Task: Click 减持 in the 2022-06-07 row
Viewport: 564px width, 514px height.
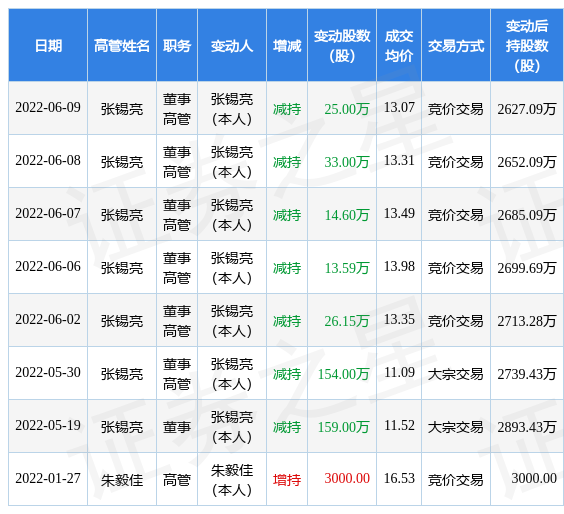Action: click(287, 215)
